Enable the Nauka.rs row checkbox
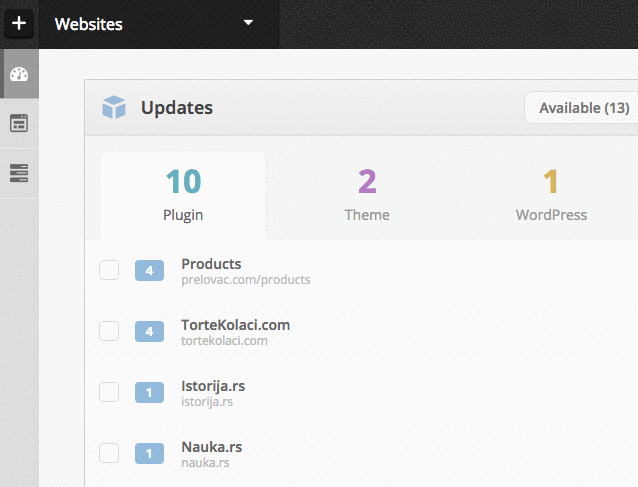Screen dimensions: 638x487 (109, 453)
